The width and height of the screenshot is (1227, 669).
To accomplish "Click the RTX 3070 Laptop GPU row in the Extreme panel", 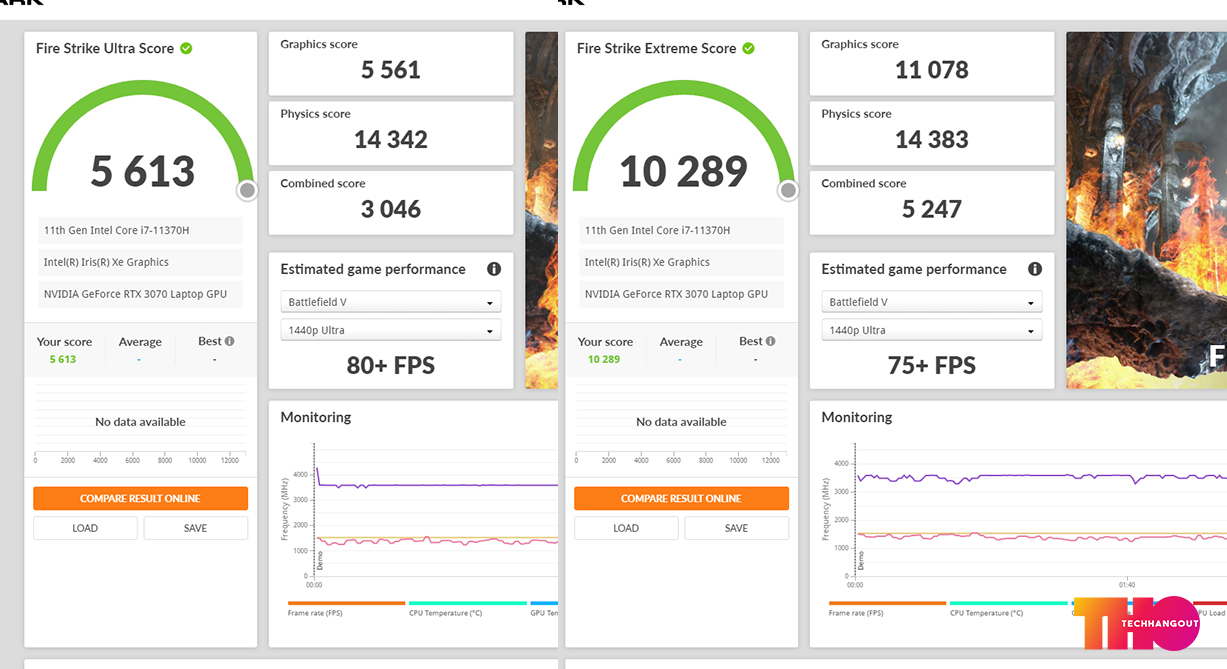I will 681,294.
